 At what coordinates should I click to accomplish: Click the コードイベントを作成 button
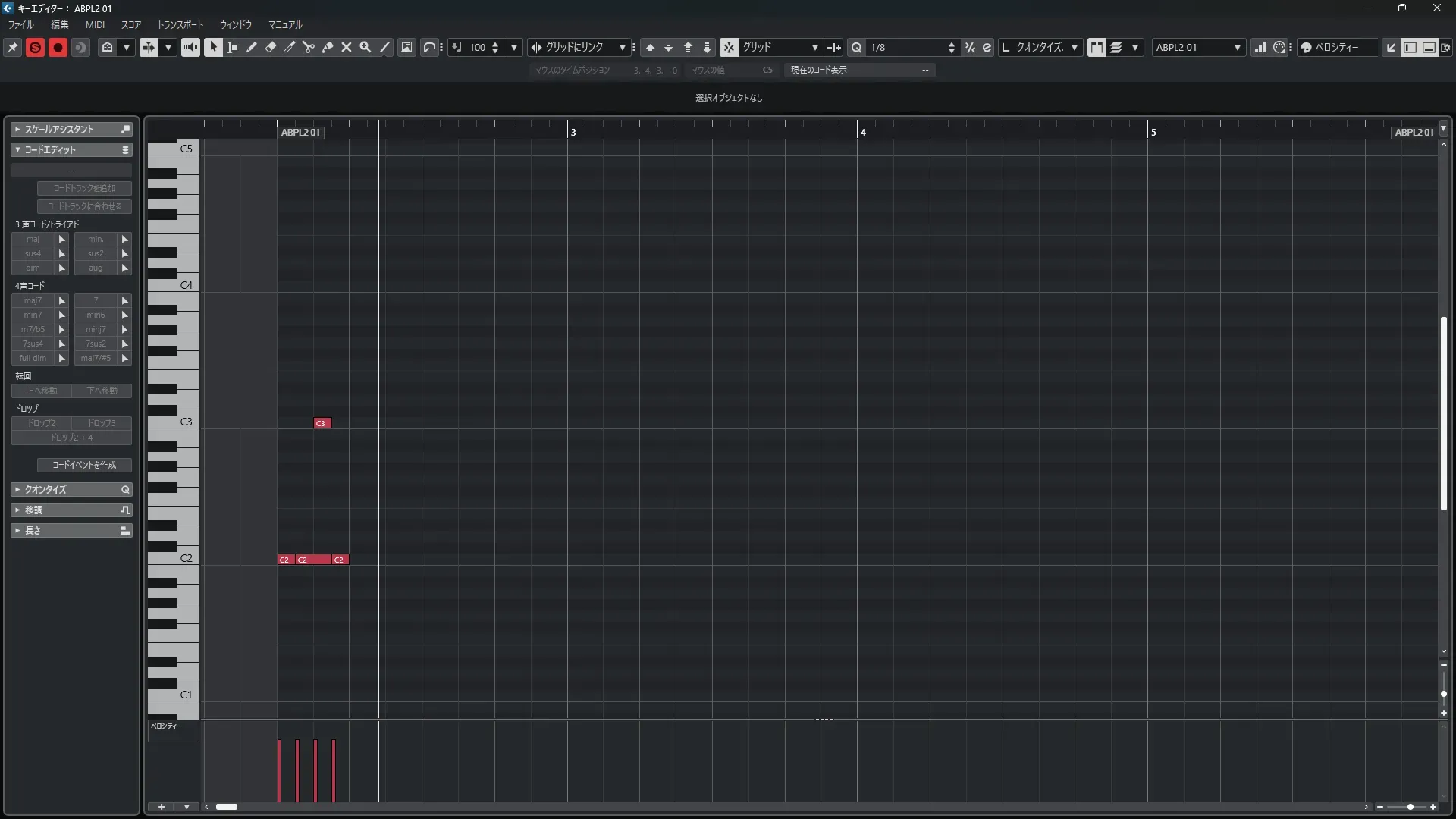point(84,465)
